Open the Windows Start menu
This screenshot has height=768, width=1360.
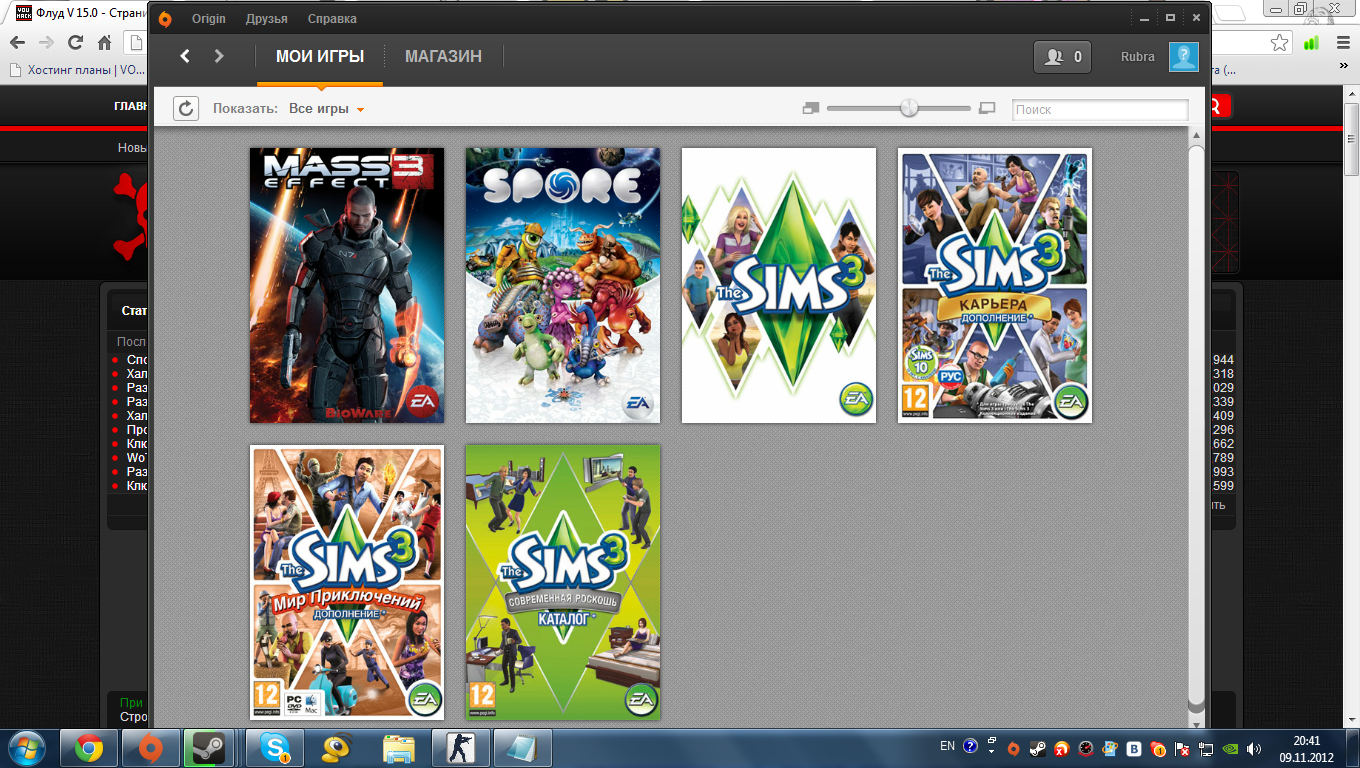(x=26, y=747)
